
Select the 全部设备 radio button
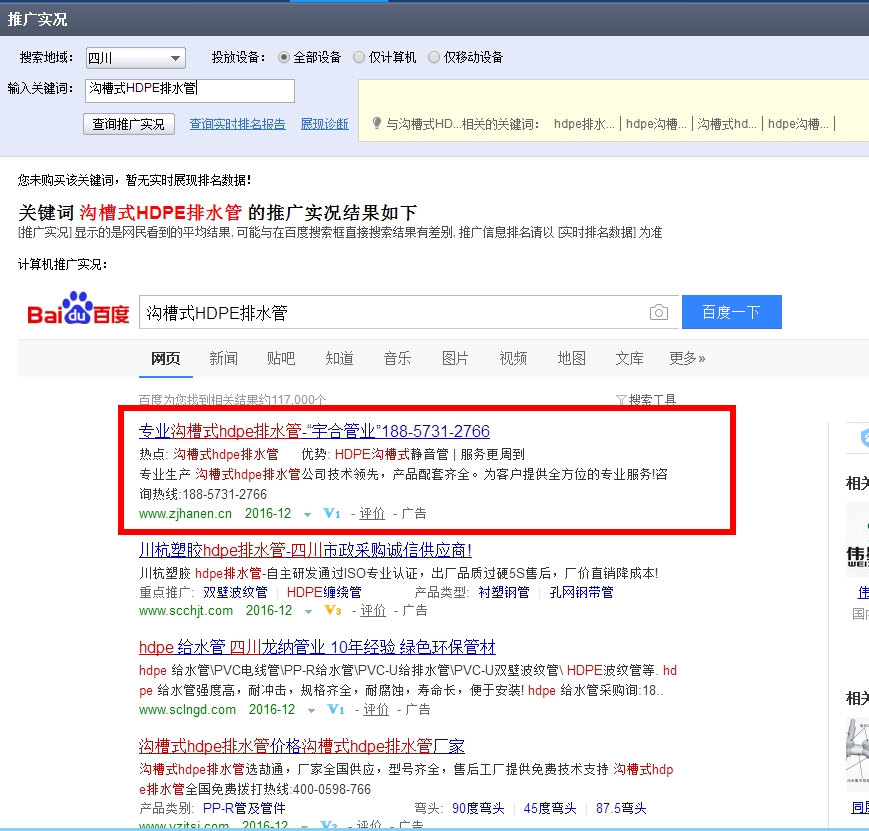[284, 58]
